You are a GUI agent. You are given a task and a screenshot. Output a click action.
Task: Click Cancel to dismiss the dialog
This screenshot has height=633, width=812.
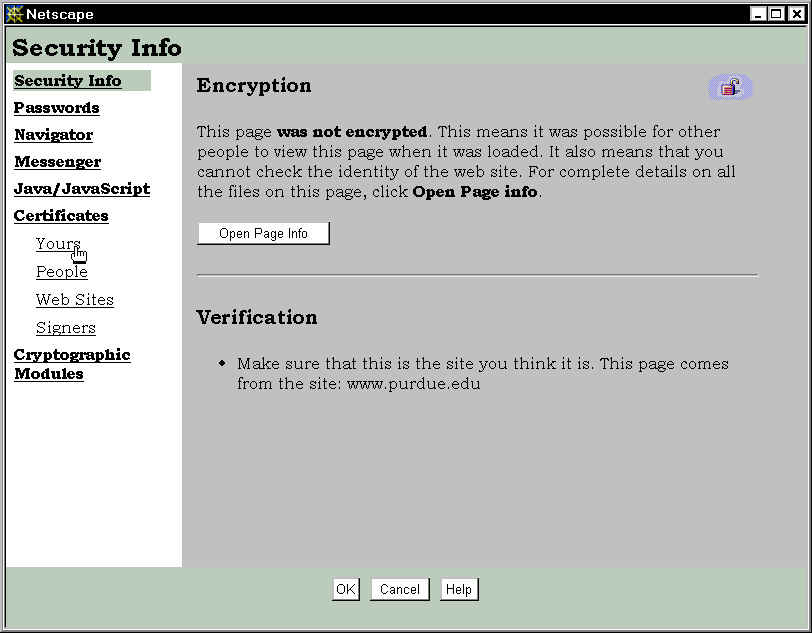(400, 589)
